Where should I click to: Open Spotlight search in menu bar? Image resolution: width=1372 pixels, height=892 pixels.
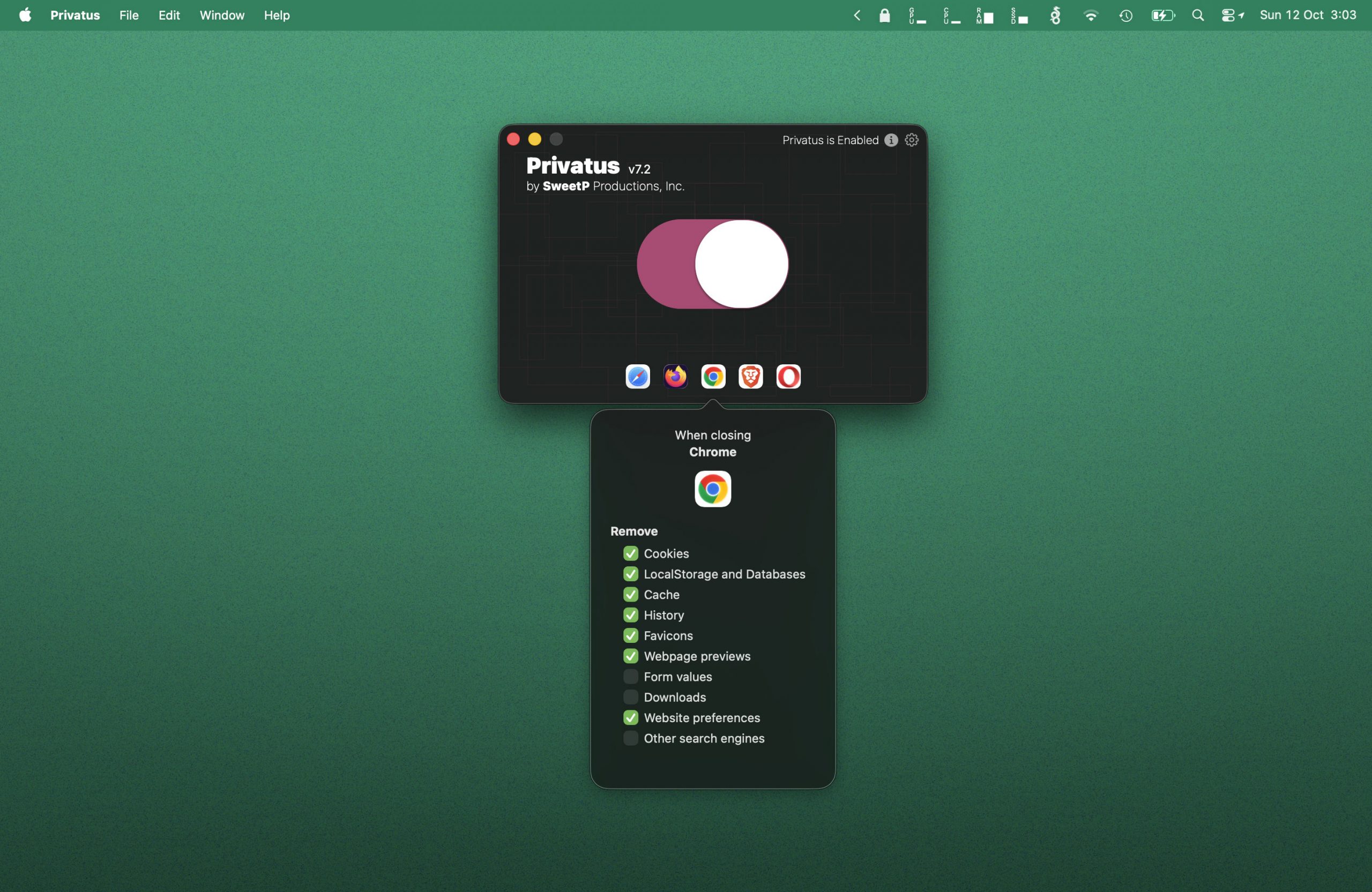coord(1198,16)
